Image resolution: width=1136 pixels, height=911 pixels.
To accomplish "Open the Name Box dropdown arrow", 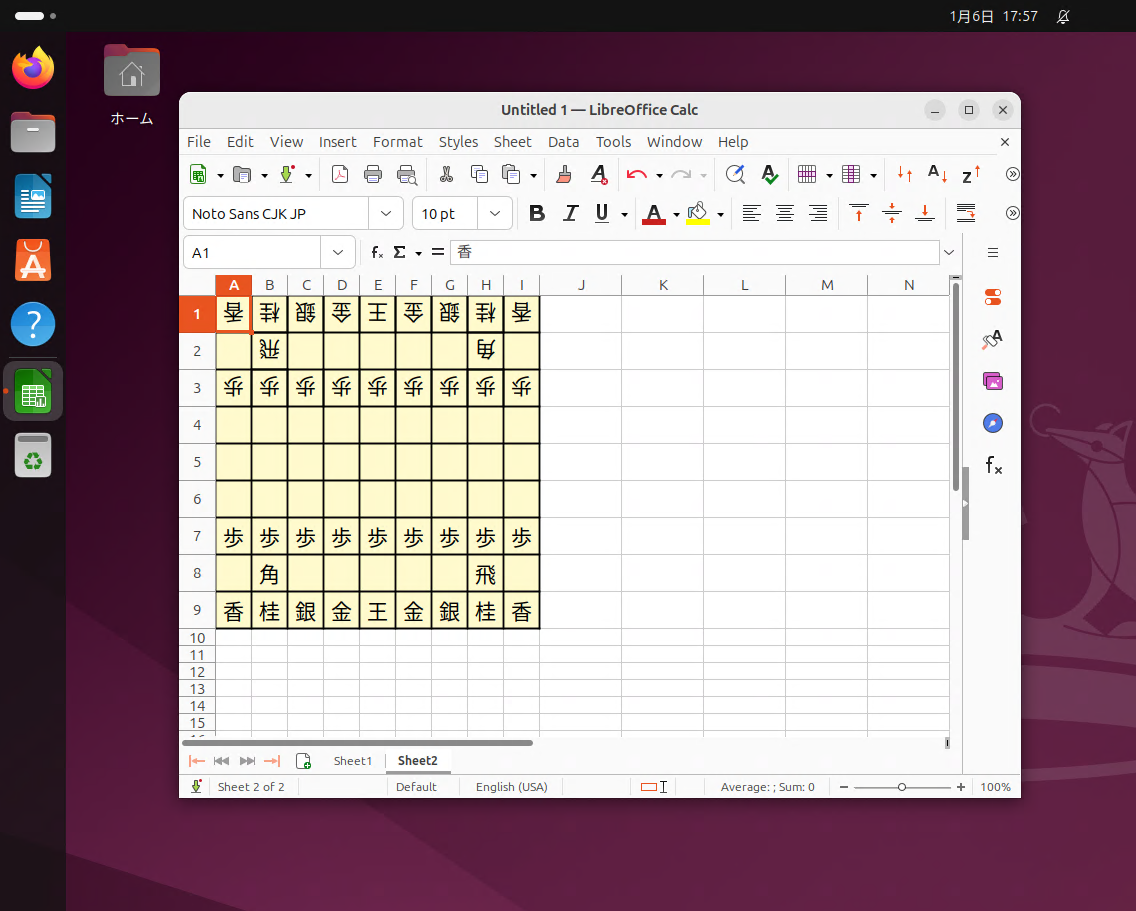I will [338, 252].
